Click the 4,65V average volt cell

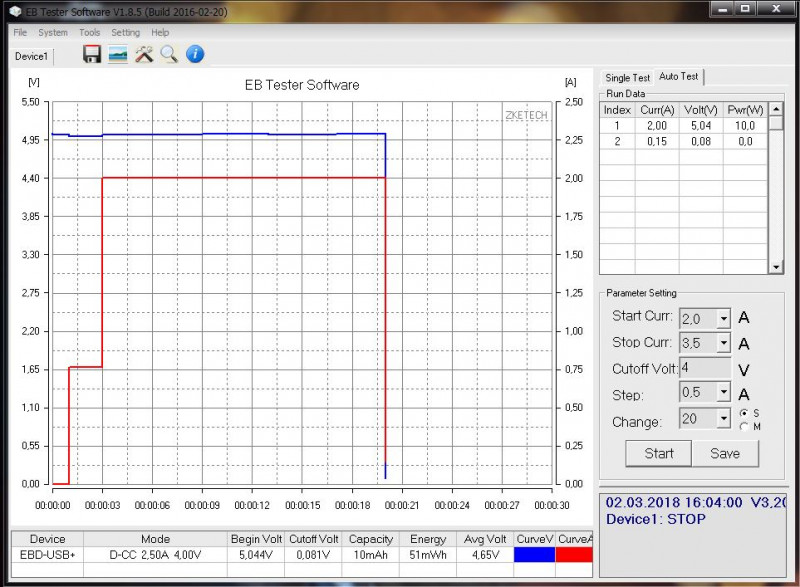tap(485, 554)
